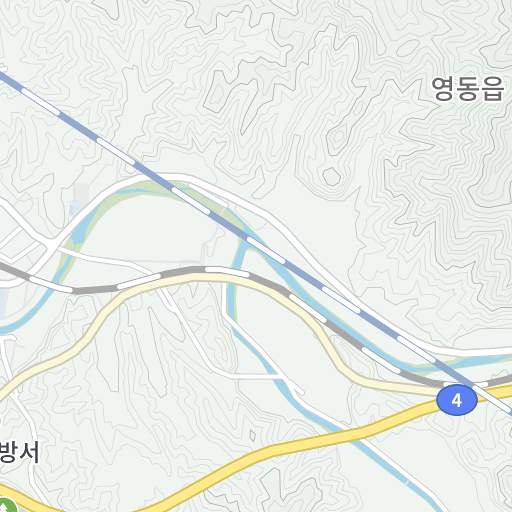The image size is (512, 512).
Task: Click the pale blue water area at left edge
Action: point(3,303)
